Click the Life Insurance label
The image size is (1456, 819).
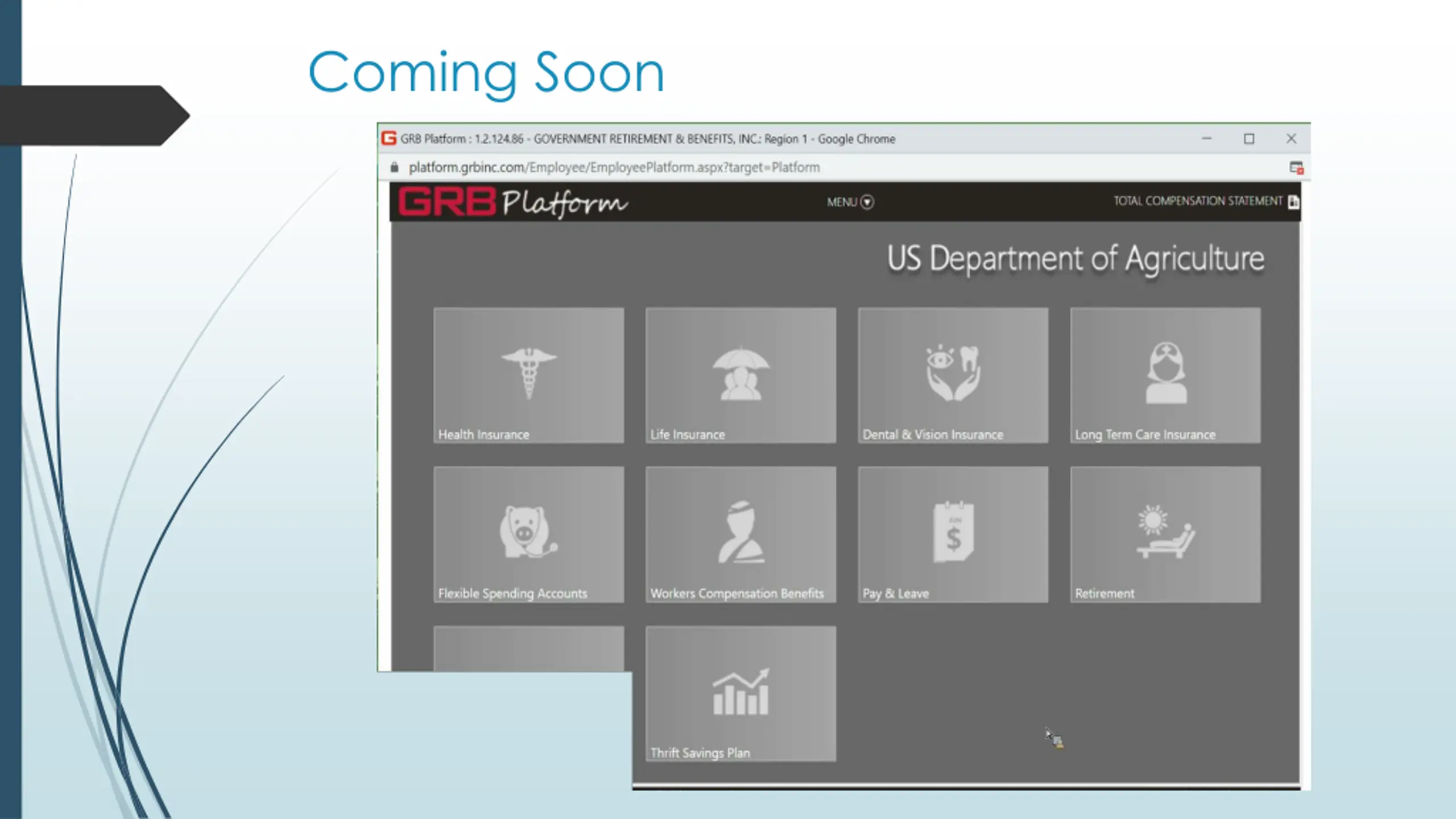[688, 435]
